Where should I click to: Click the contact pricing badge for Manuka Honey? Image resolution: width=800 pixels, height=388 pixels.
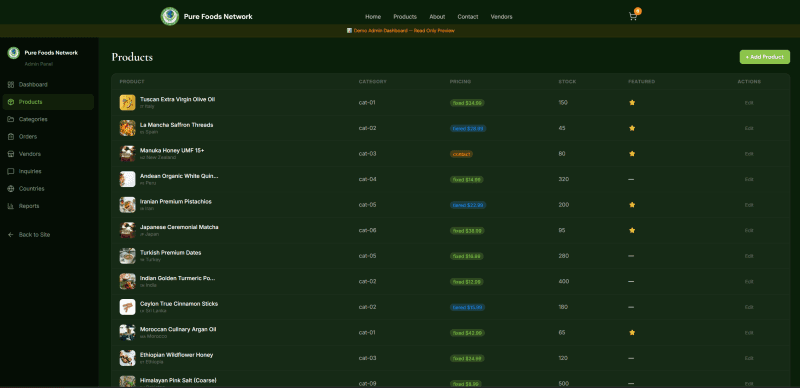point(461,154)
